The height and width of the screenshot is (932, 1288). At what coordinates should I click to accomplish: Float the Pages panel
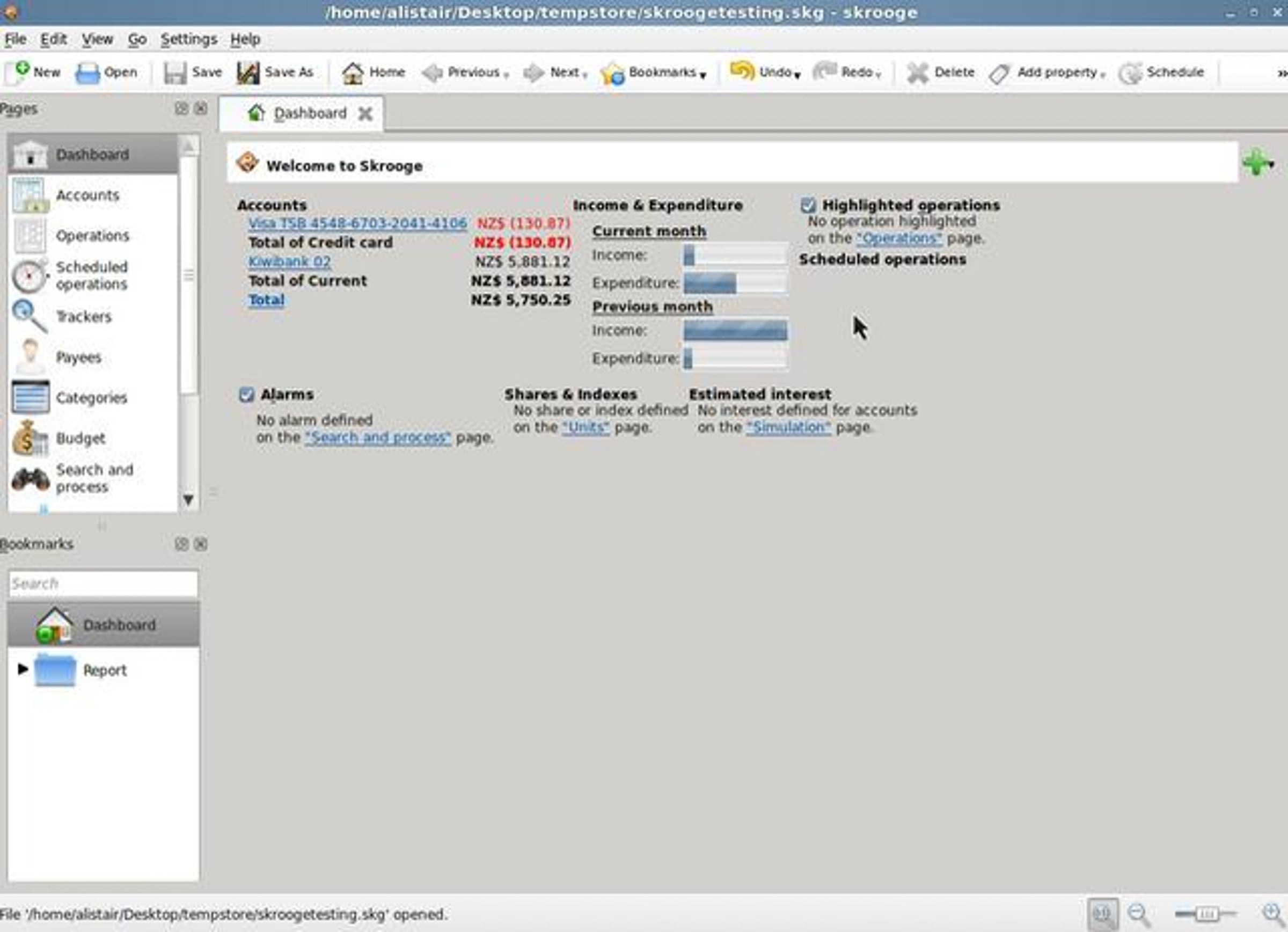(x=181, y=108)
